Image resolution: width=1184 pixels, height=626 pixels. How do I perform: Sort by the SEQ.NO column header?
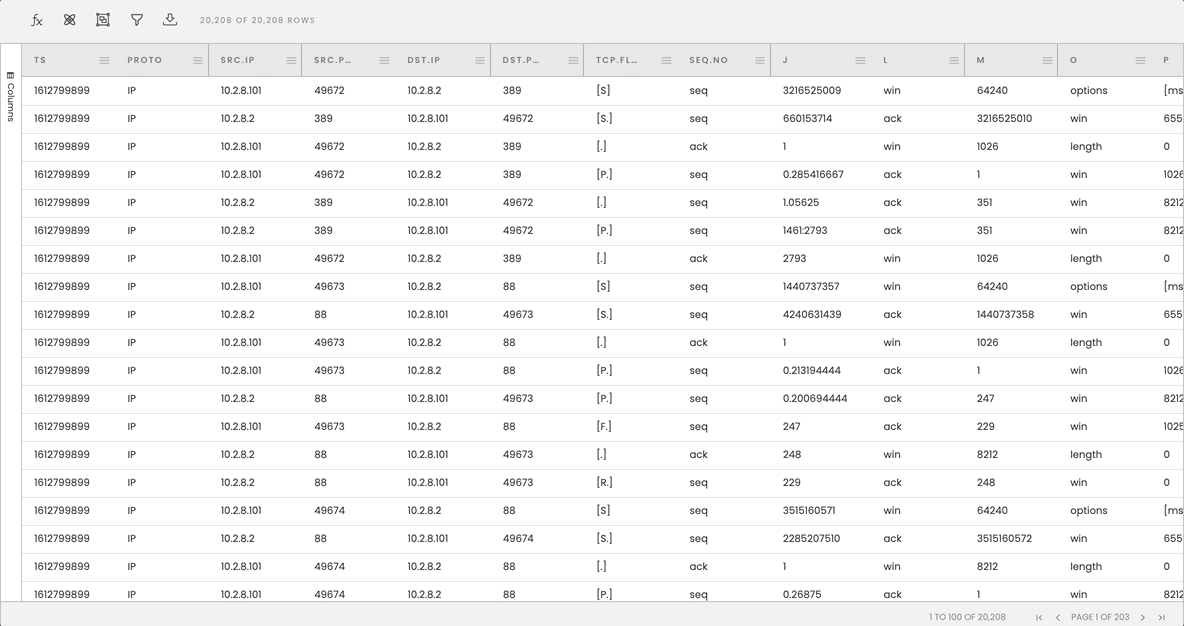point(708,60)
